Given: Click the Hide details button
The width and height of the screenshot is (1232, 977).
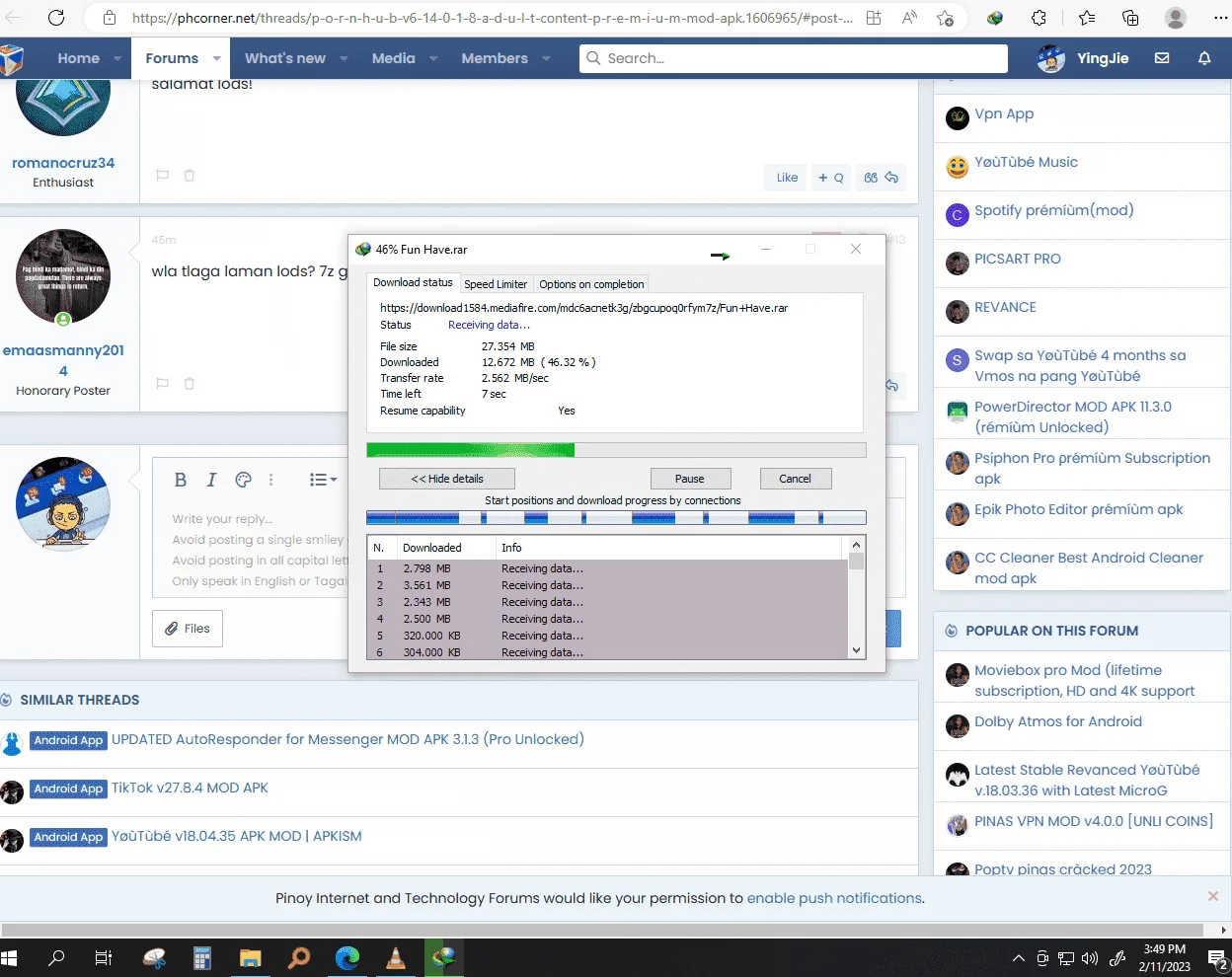Looking at the screenshot, I should pyautogui.click(x=447, y=479).
